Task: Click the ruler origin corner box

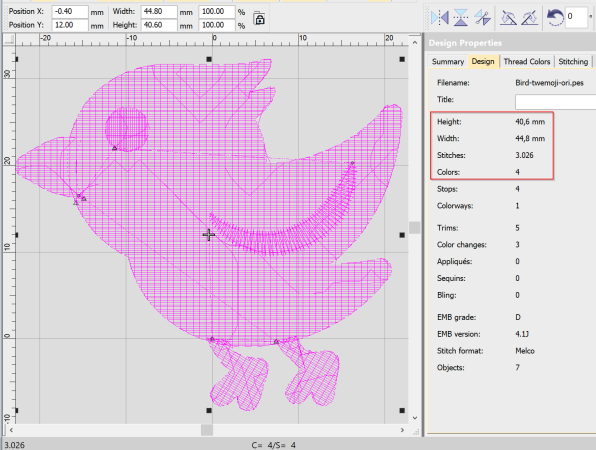Action: 9,40
